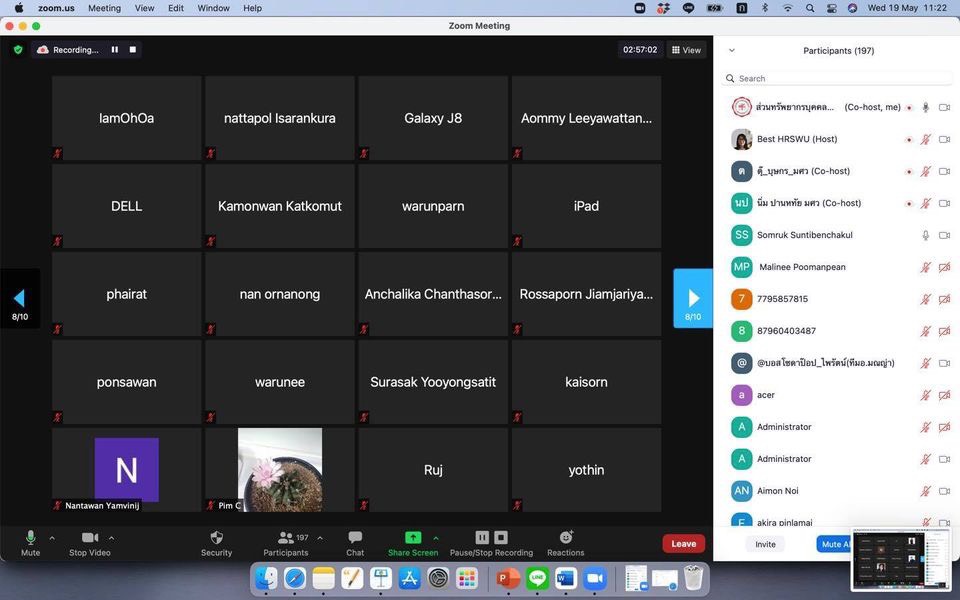The image size is (960, 600).
Task: Open the Reactions menu
Action: pos(565,538)
